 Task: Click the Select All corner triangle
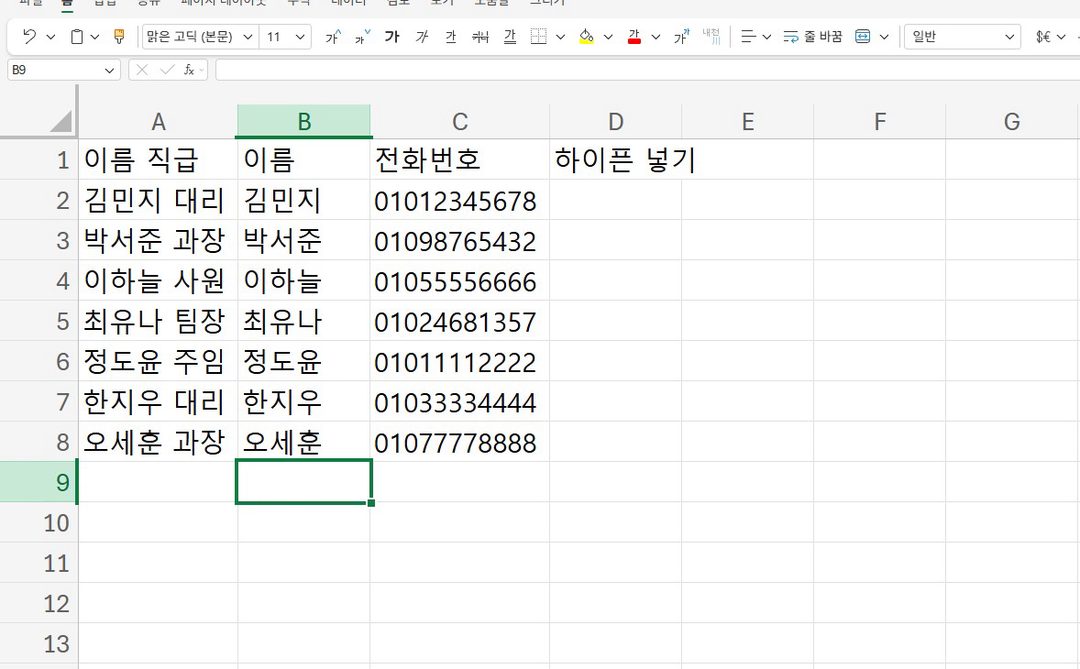point(61,121)
